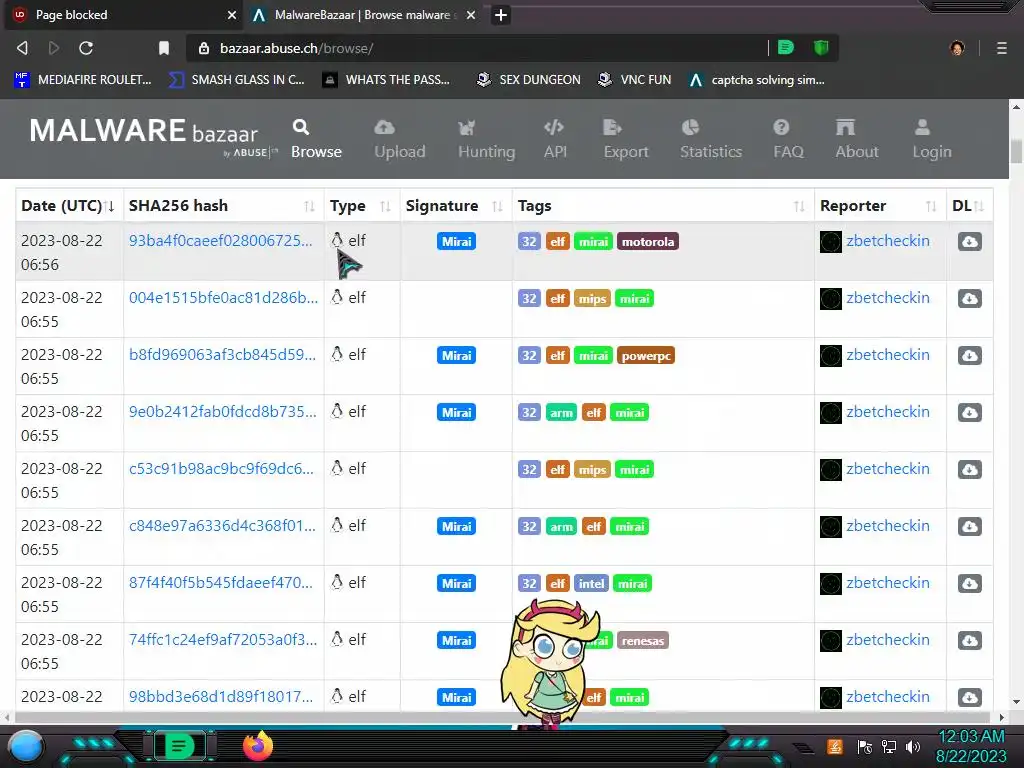
Task: Sort table by Tags column
Action: tap(662, 206)
